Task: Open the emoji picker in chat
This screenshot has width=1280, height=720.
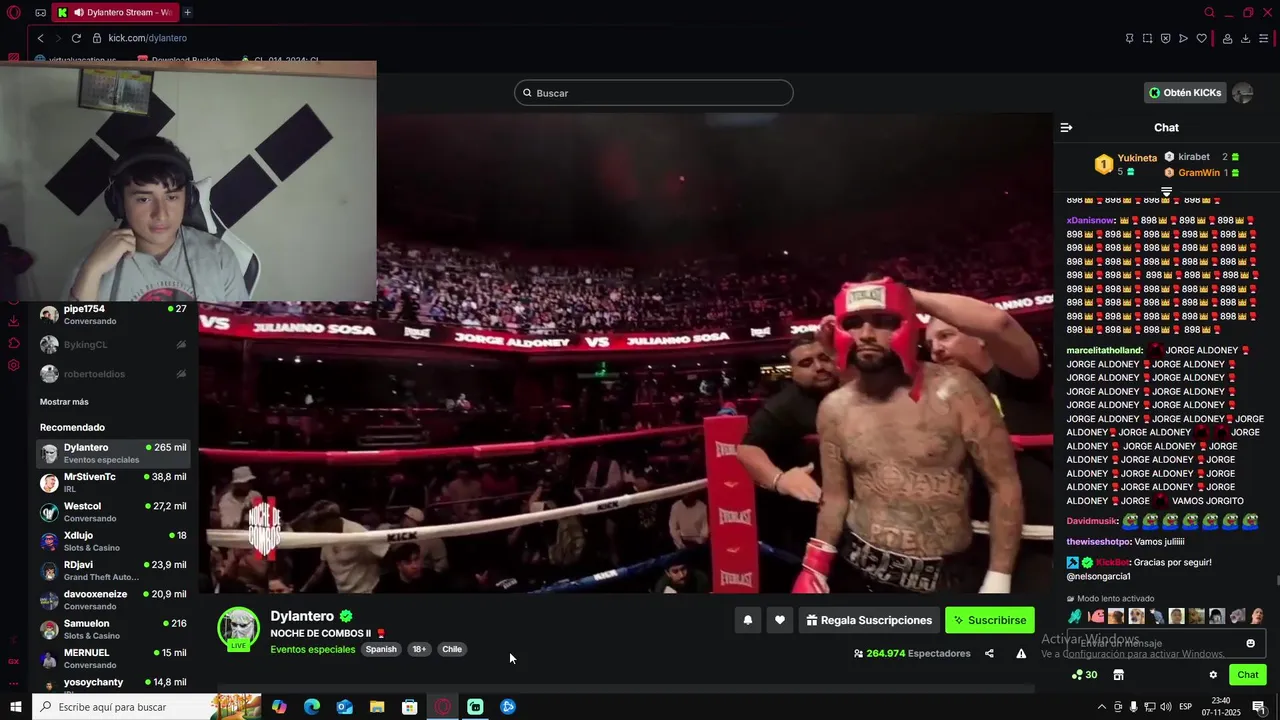Action: [x=1250, y=643]
